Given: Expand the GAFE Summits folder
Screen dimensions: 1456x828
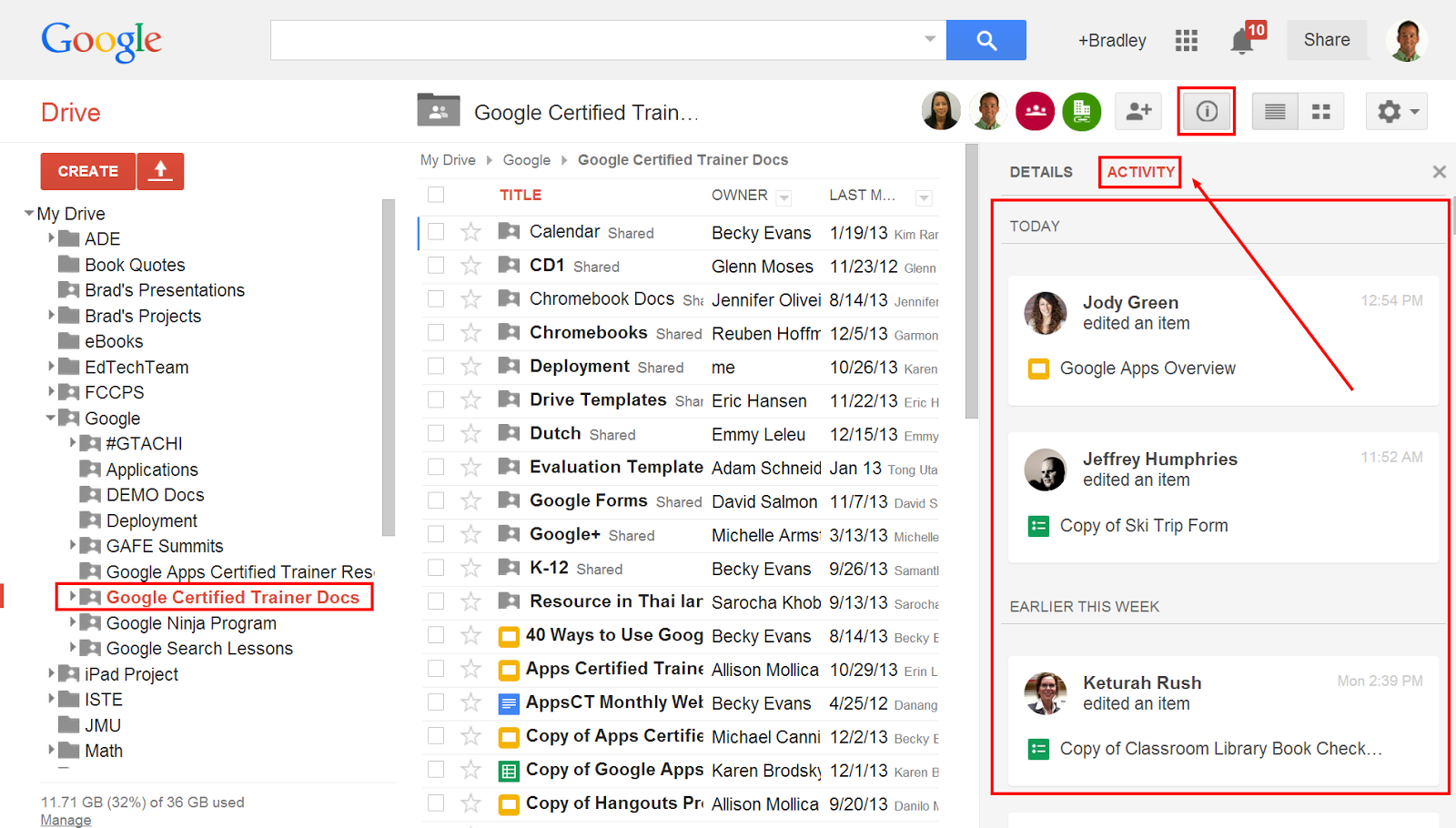Looking at the screenshot, I should (73, 546).
